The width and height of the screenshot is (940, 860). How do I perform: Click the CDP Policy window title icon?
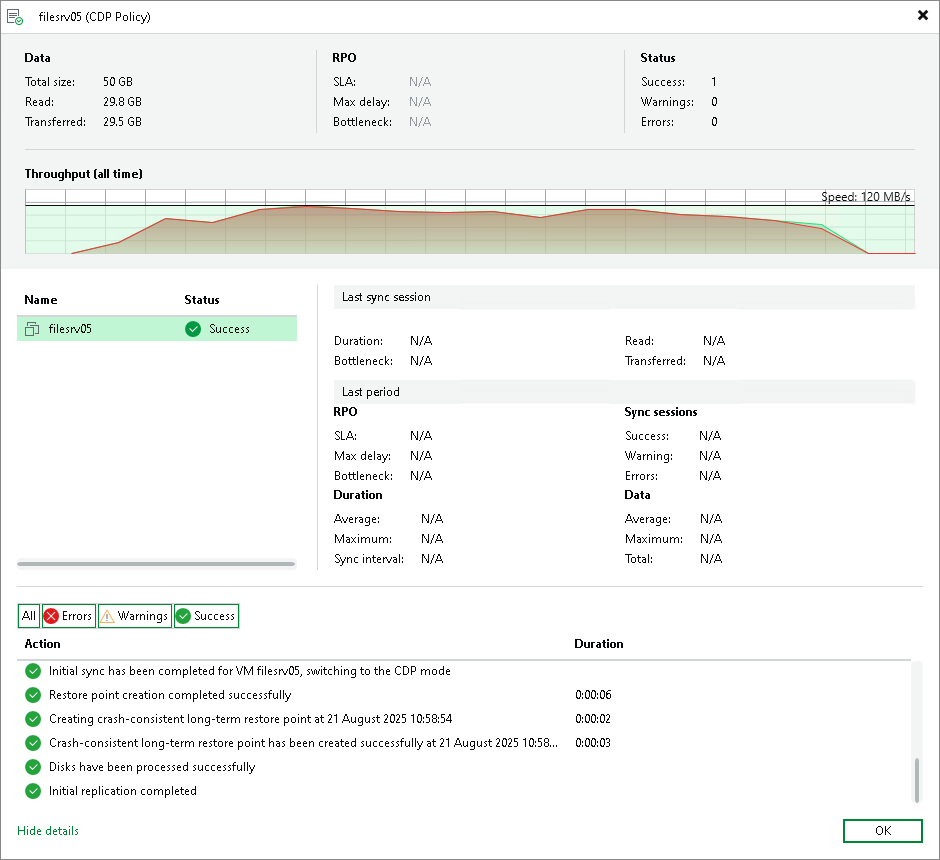pos(15,17)
